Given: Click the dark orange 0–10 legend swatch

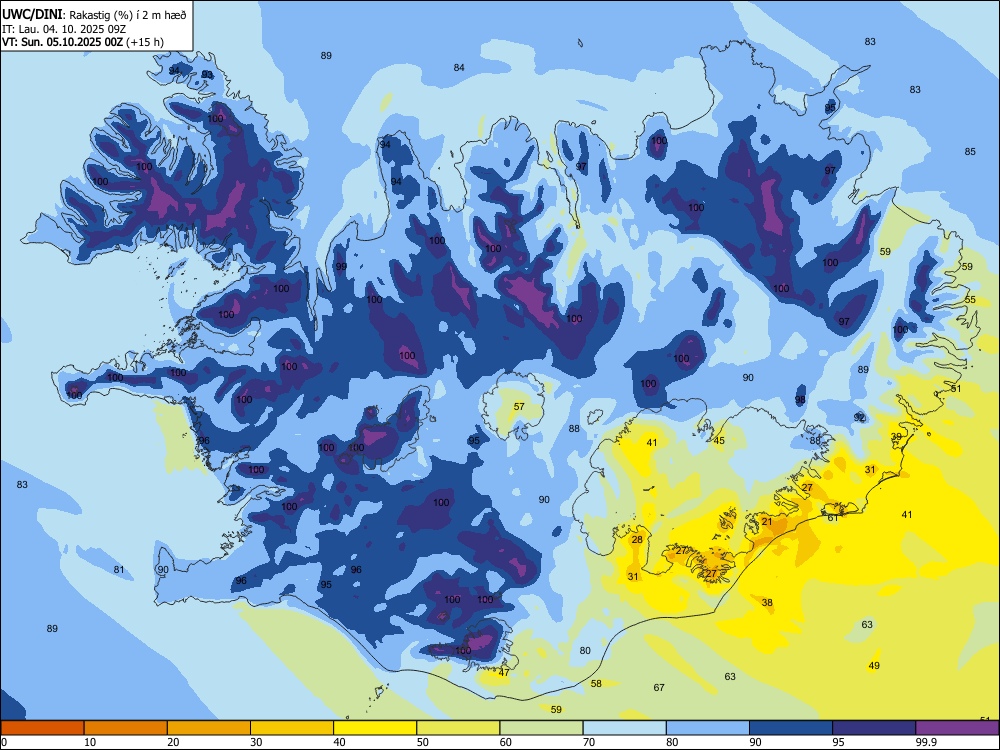Looking at the screenshot, I should [x=42, y=728].
